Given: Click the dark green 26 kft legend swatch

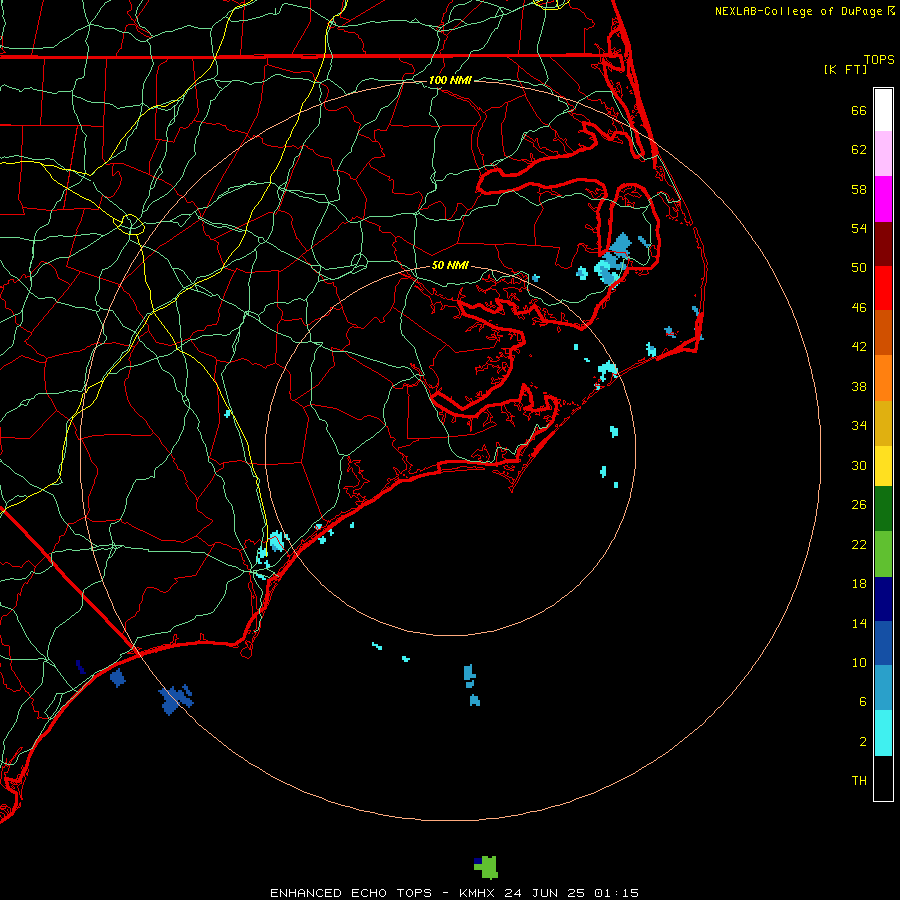Looking at the screenshot, I should tap(883, 509).
